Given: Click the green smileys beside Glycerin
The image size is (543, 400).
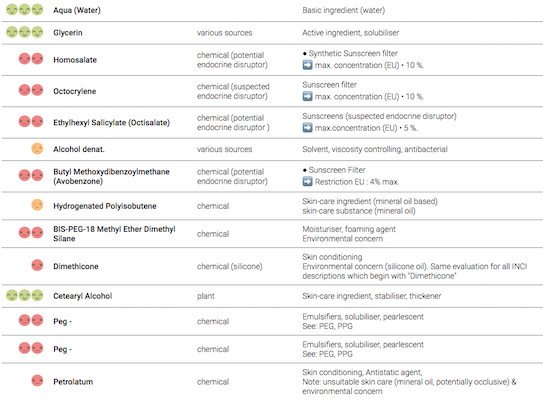Looking at the screenshot, I should (x=25, y=33).
